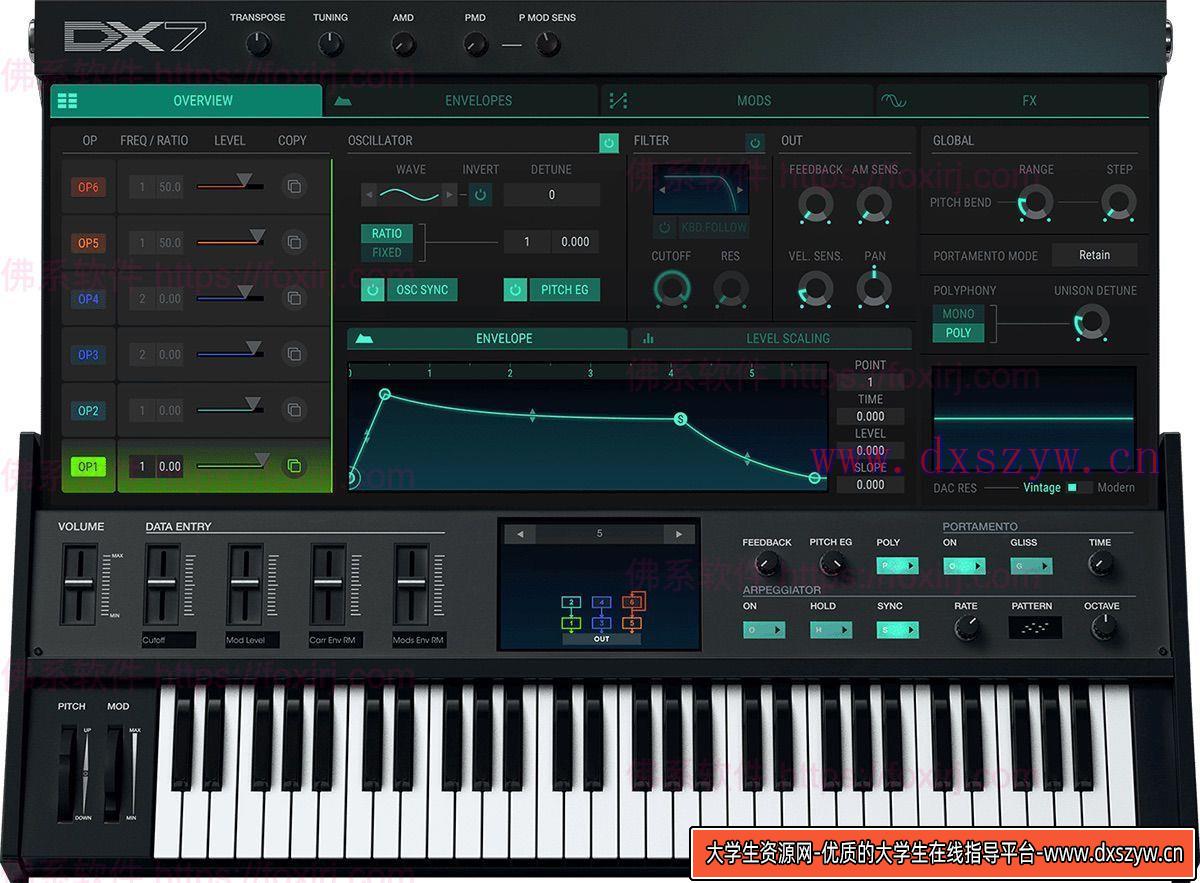Click the DETUNE value field
This screenshot has width=1200, height=883.
pyautogui.click(x=551, y=195)
